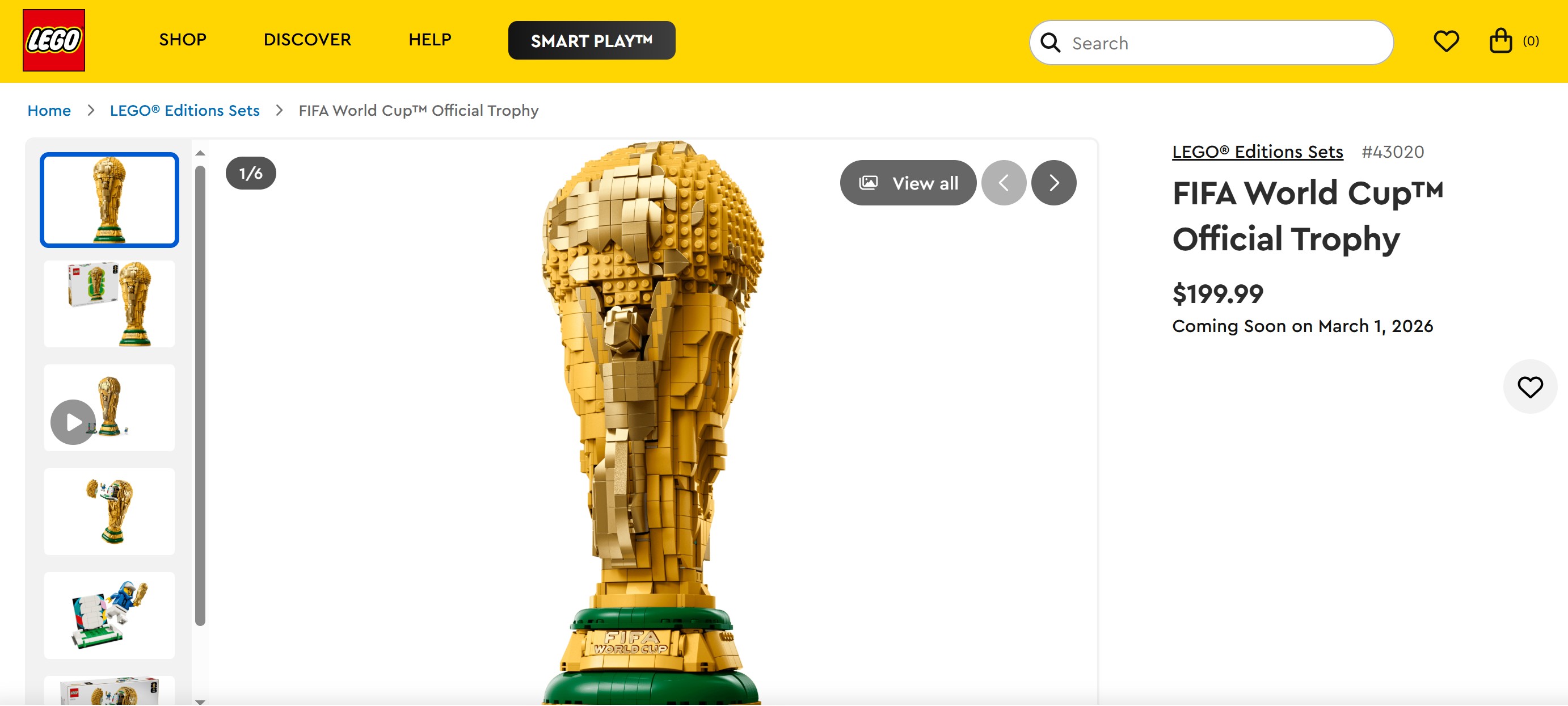Viewport: 1568px width, 706px height.
Task: Open the HELP menu
Action: 430,40
